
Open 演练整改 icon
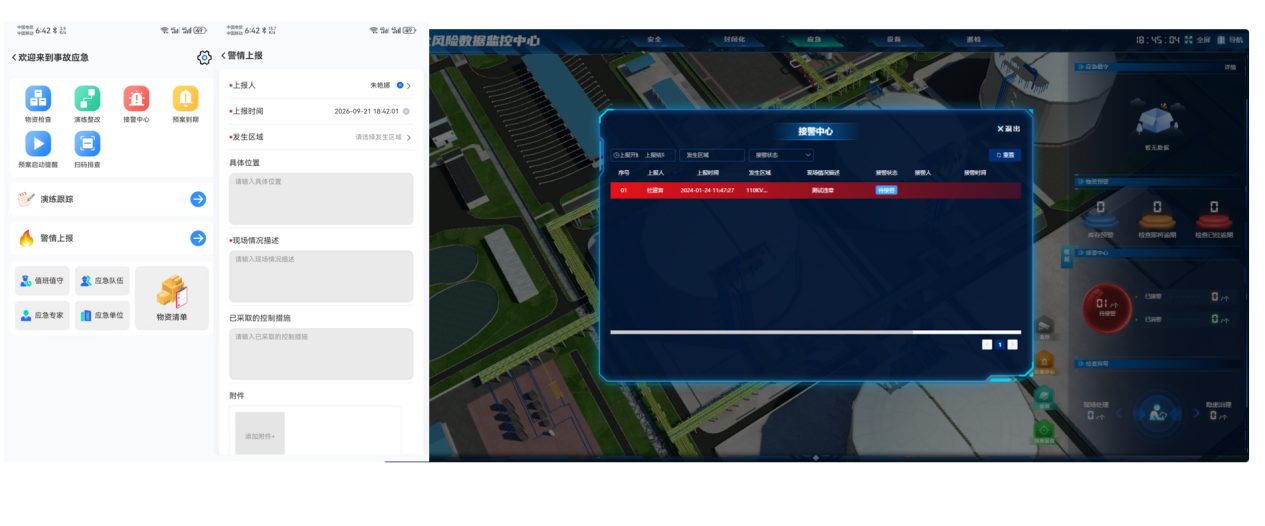[87, 98]
